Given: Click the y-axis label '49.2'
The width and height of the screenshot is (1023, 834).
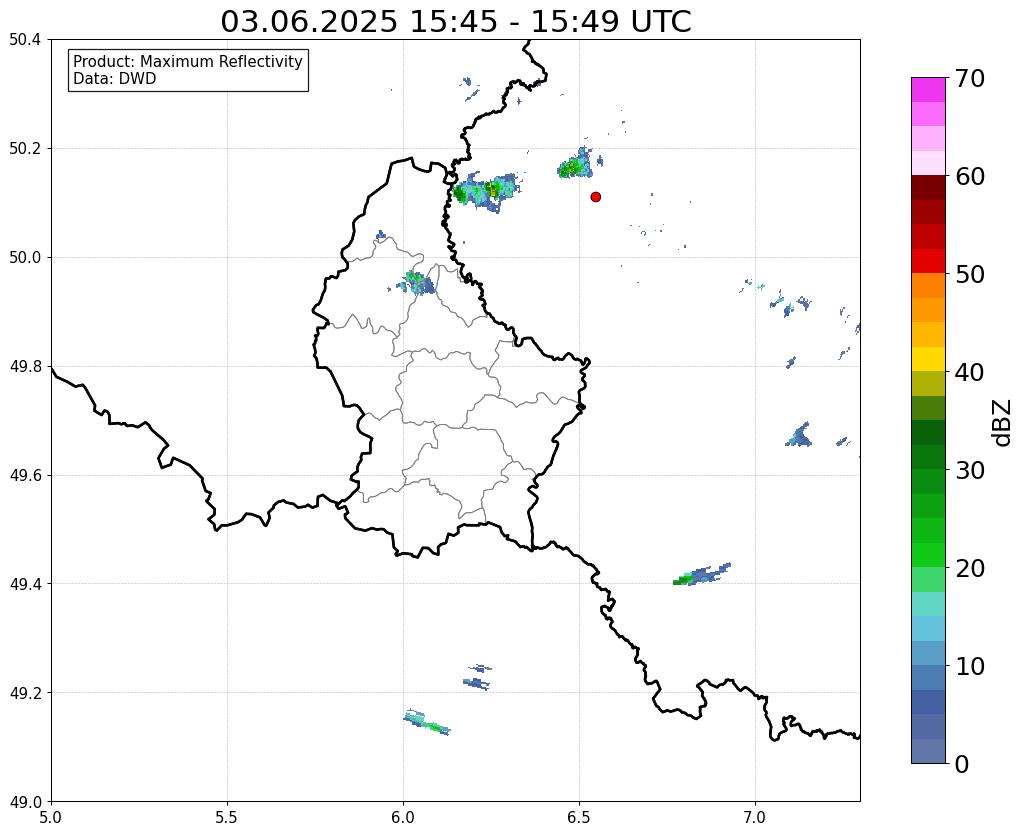Looking at the screenshot, I should (25, 692).
